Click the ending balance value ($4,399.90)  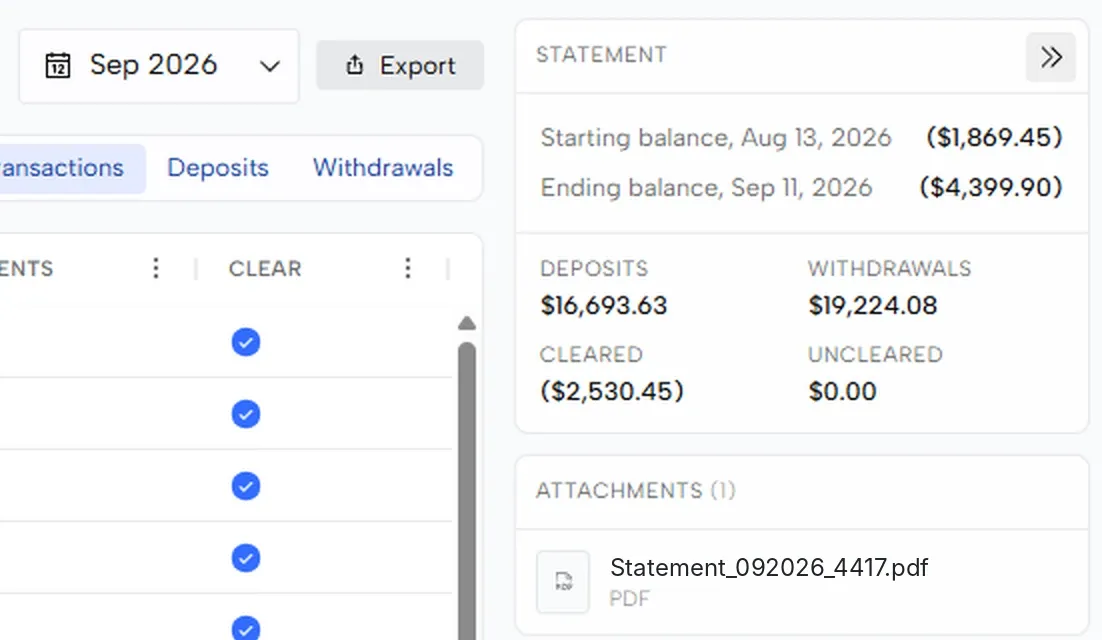(990, 187)
